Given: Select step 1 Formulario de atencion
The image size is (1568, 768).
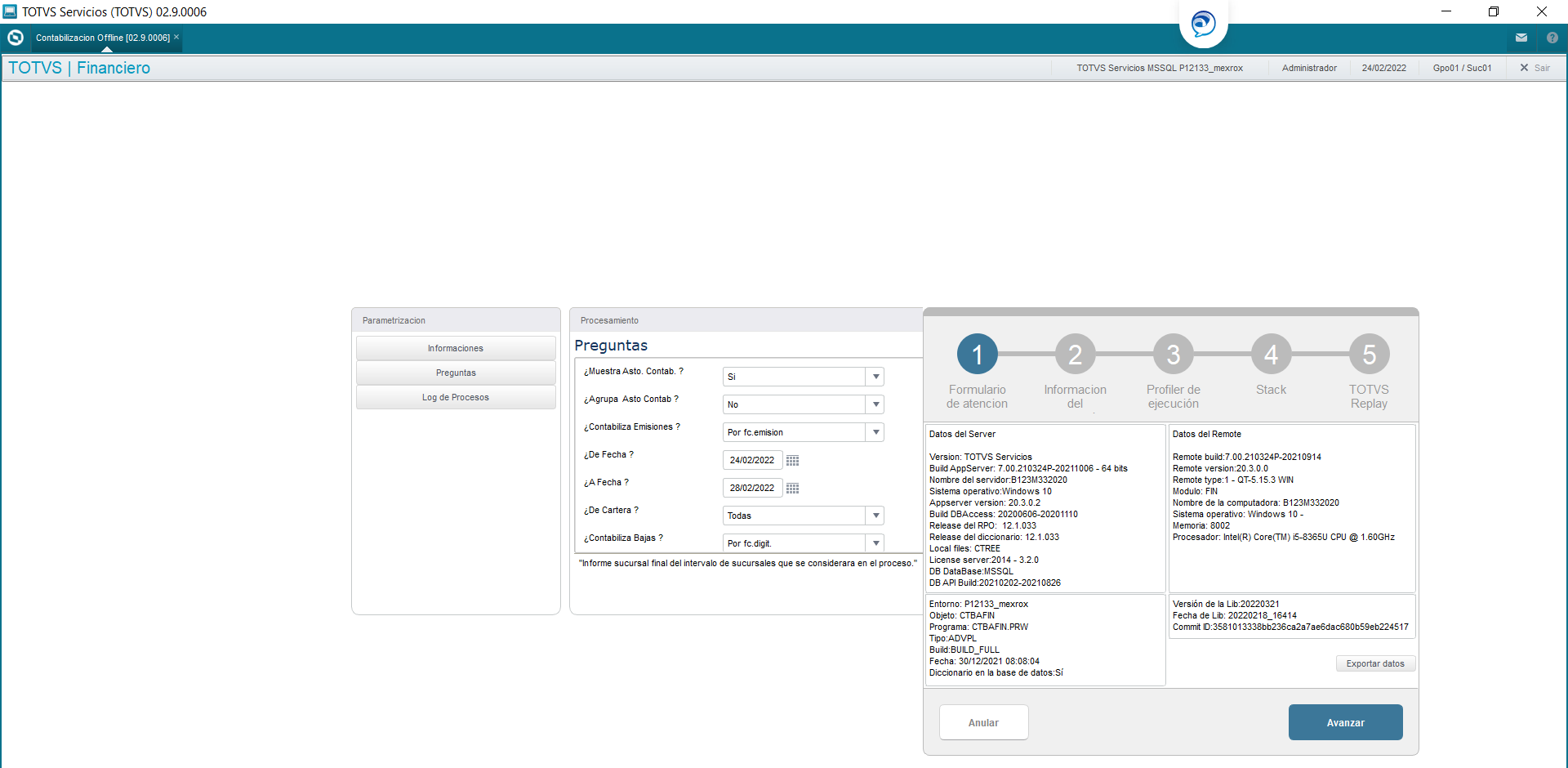Looking at the screenshot, I should pos(977,355).
